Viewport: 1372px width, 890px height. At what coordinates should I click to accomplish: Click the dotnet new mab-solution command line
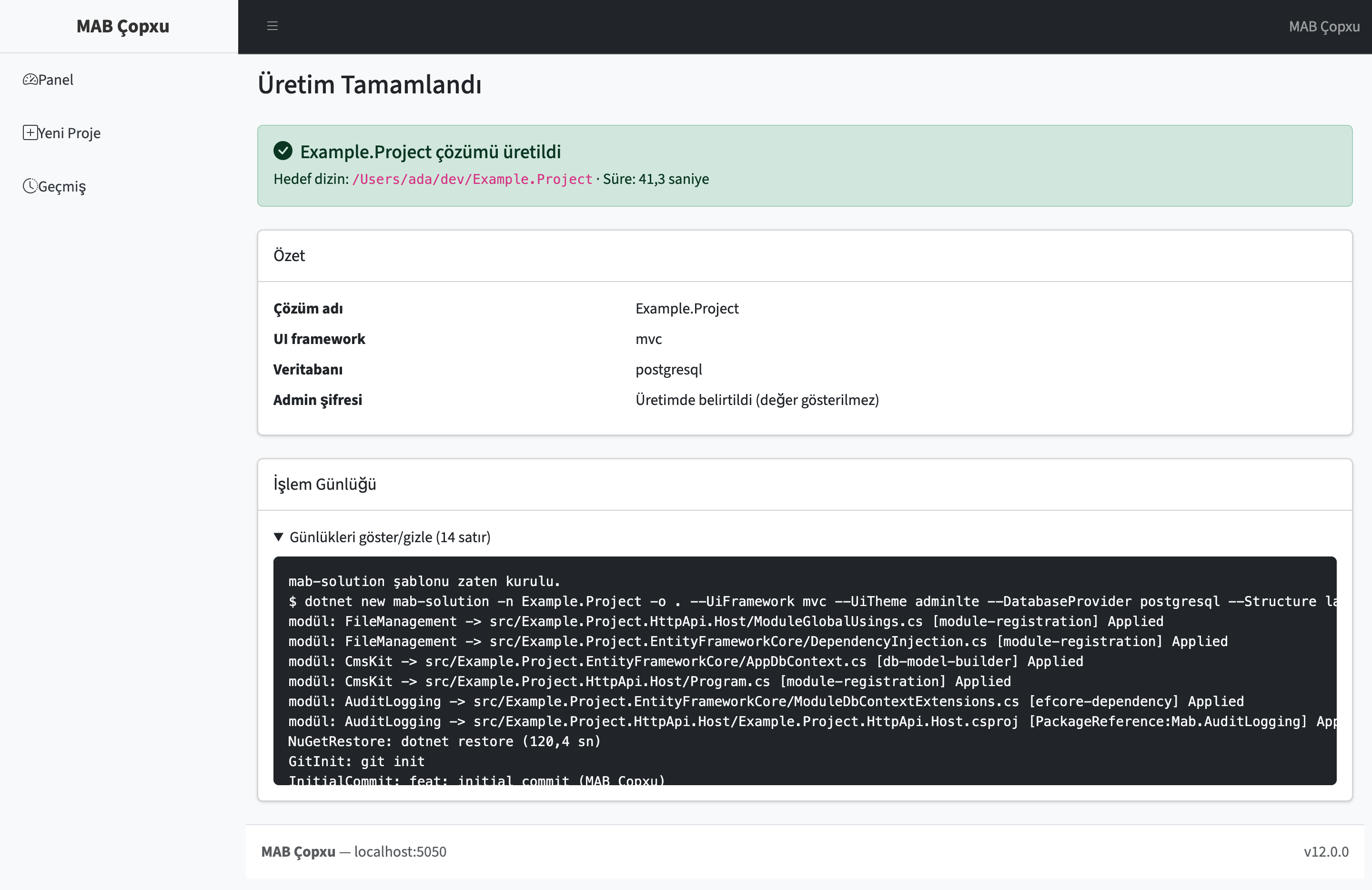pos(812,601)
